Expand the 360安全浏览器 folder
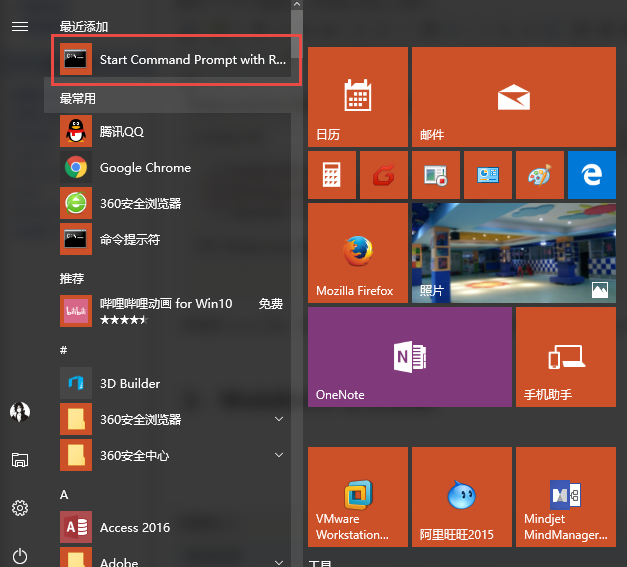 [175, 419]
